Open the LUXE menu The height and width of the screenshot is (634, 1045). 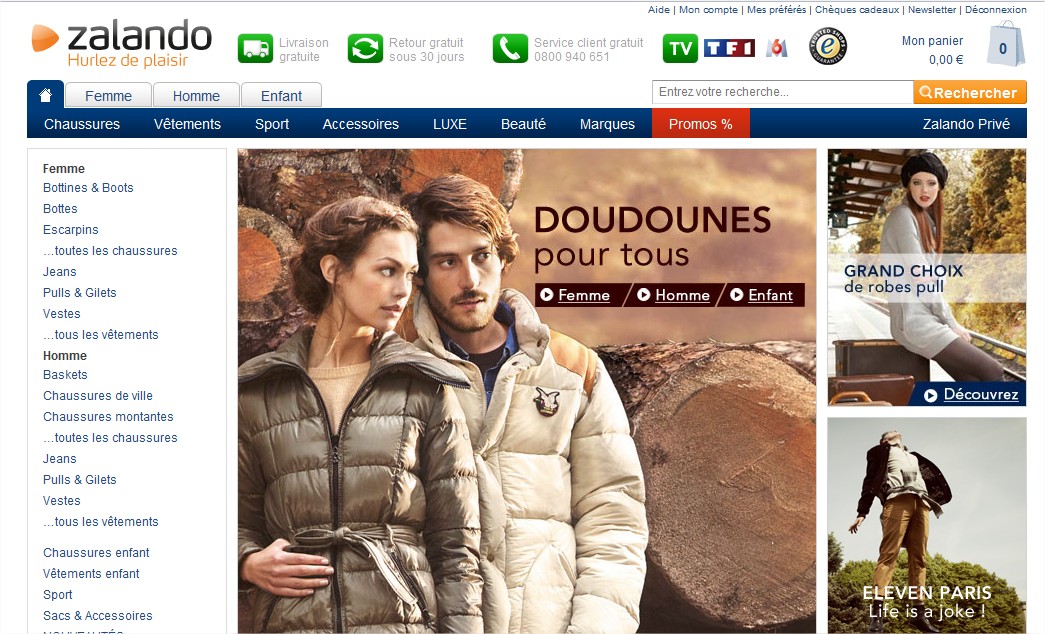[450, 124]
